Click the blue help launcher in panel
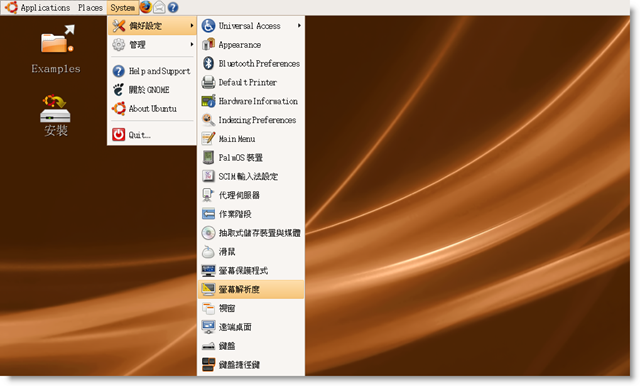Screen dimensions: 640x386 [x=173, y=7]
